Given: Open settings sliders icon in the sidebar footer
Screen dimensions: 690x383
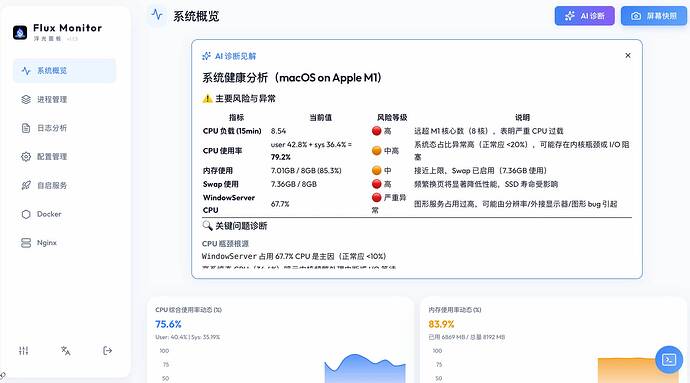Looking at the screenshot, I should [24, 350].
